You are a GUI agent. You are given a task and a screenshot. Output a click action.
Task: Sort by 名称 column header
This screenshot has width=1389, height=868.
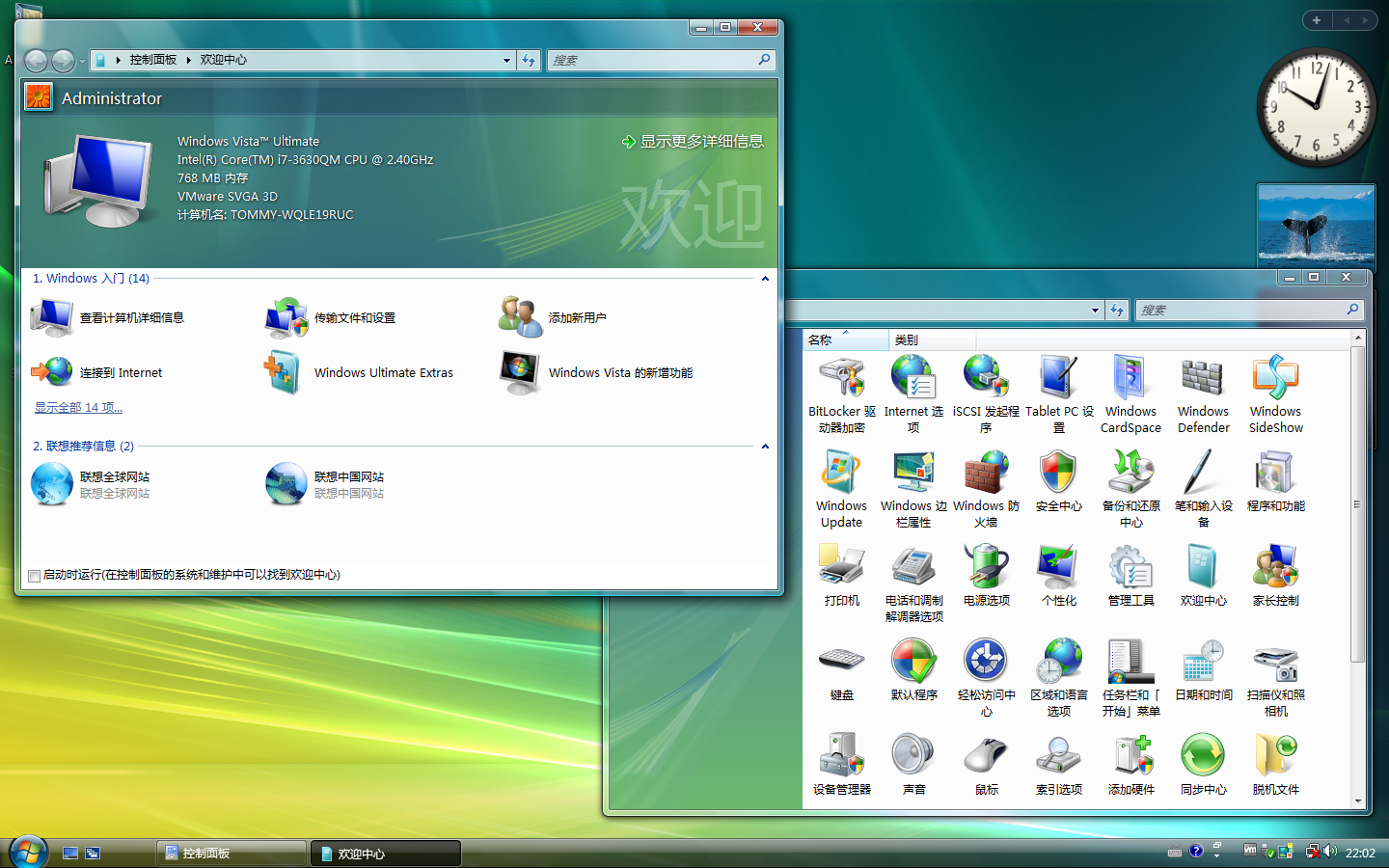tap(846, 339)
